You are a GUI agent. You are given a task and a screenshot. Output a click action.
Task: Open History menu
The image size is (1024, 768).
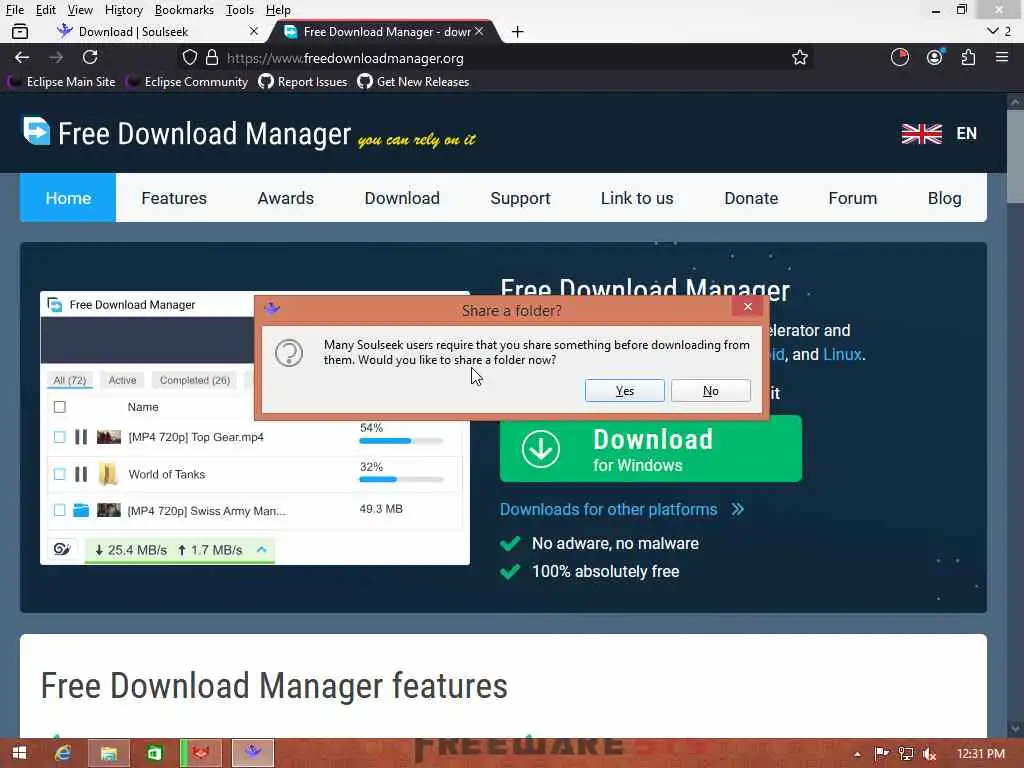pyautogui.click(x=123, y=10)
